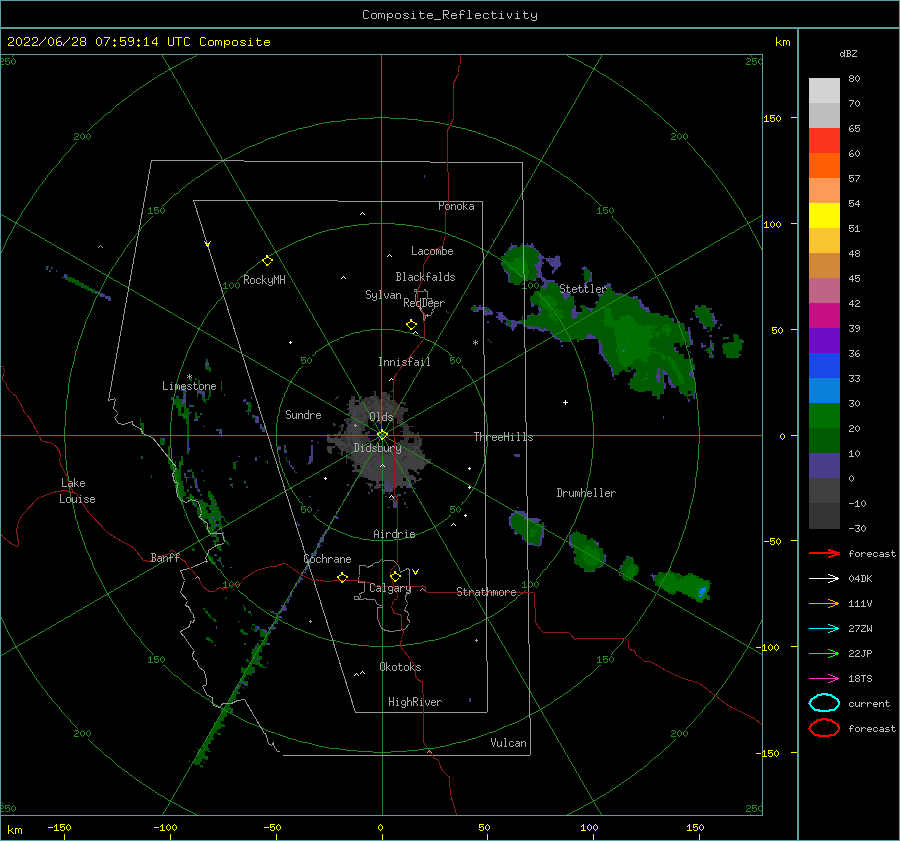
Task: Click the Calgary city label
Action: (390, 588)
